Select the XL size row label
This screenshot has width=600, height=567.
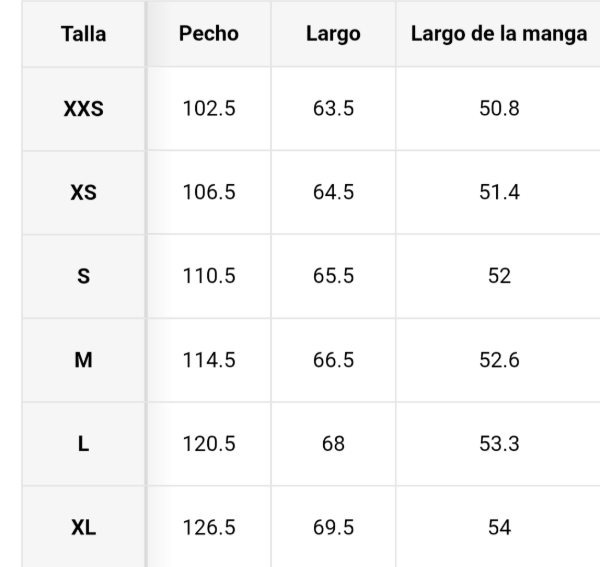coord(84,528)
